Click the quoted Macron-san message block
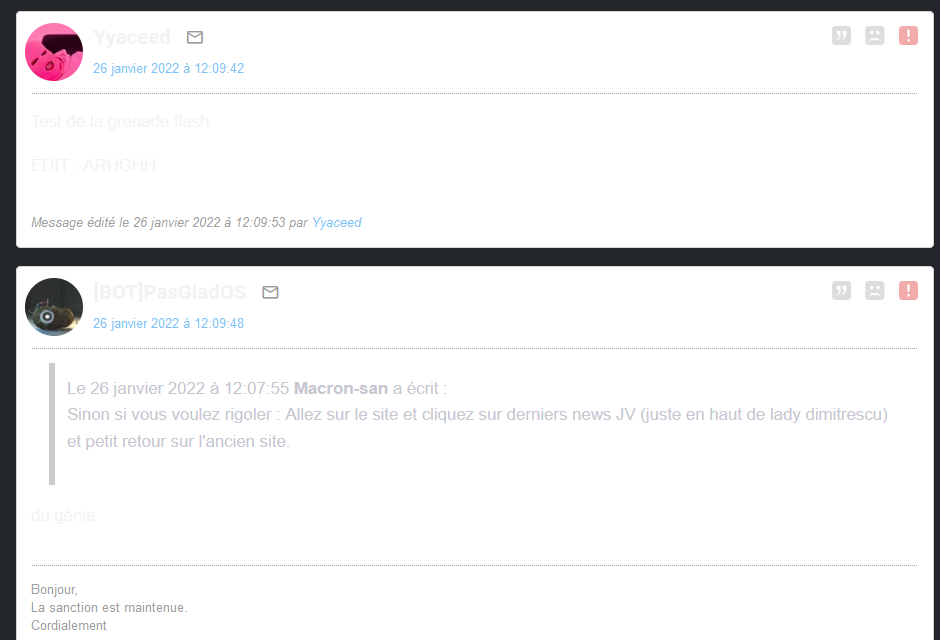 tap(483, 424)
